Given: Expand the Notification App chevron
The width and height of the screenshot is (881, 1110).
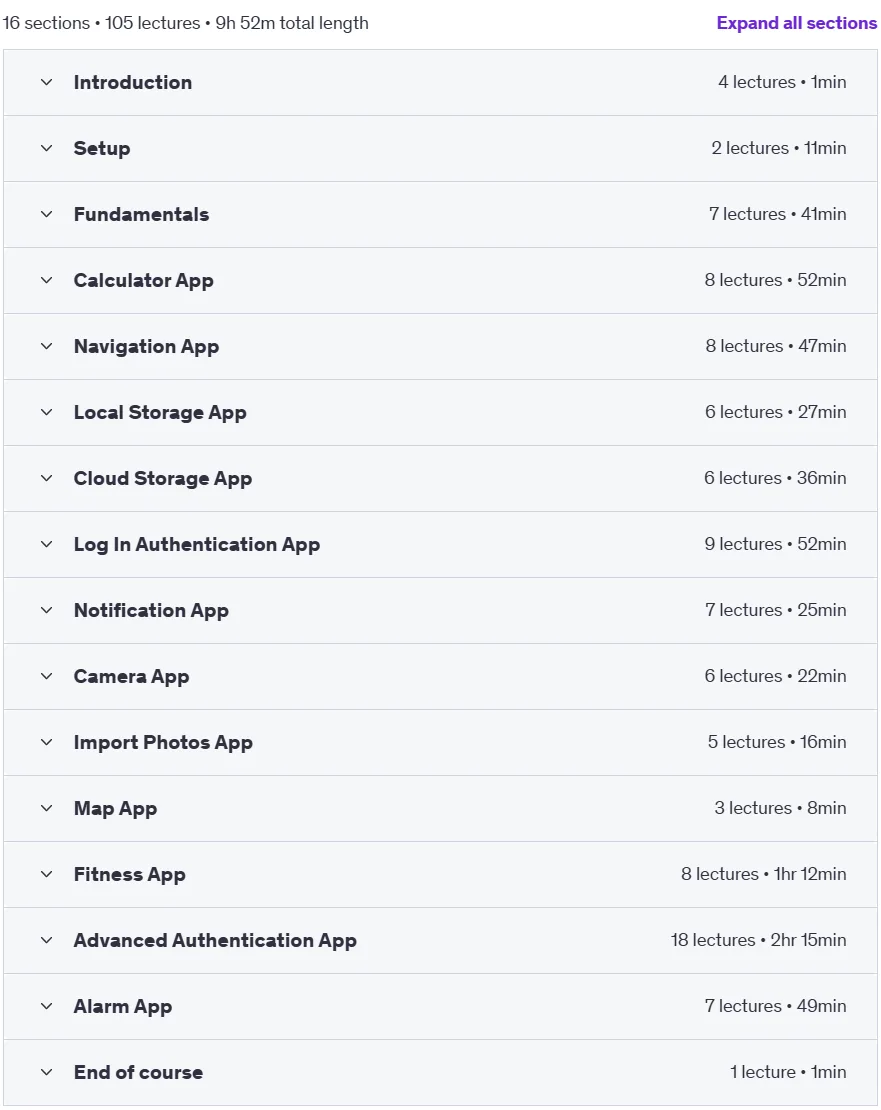Looking at the screenshot, I should tap(47, 610).
